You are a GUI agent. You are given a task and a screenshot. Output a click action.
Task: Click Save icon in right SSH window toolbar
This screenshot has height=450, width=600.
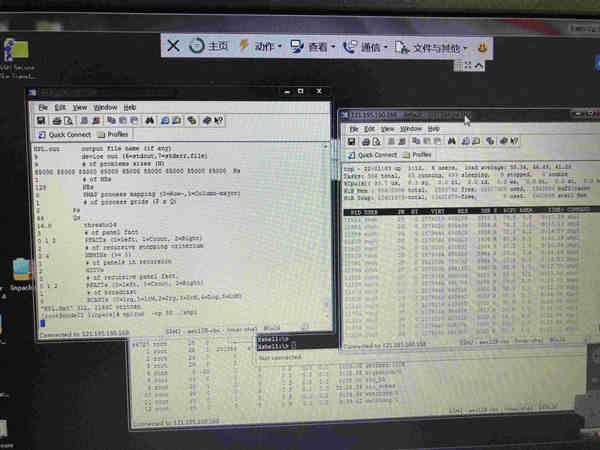click(x=351, y=142)
